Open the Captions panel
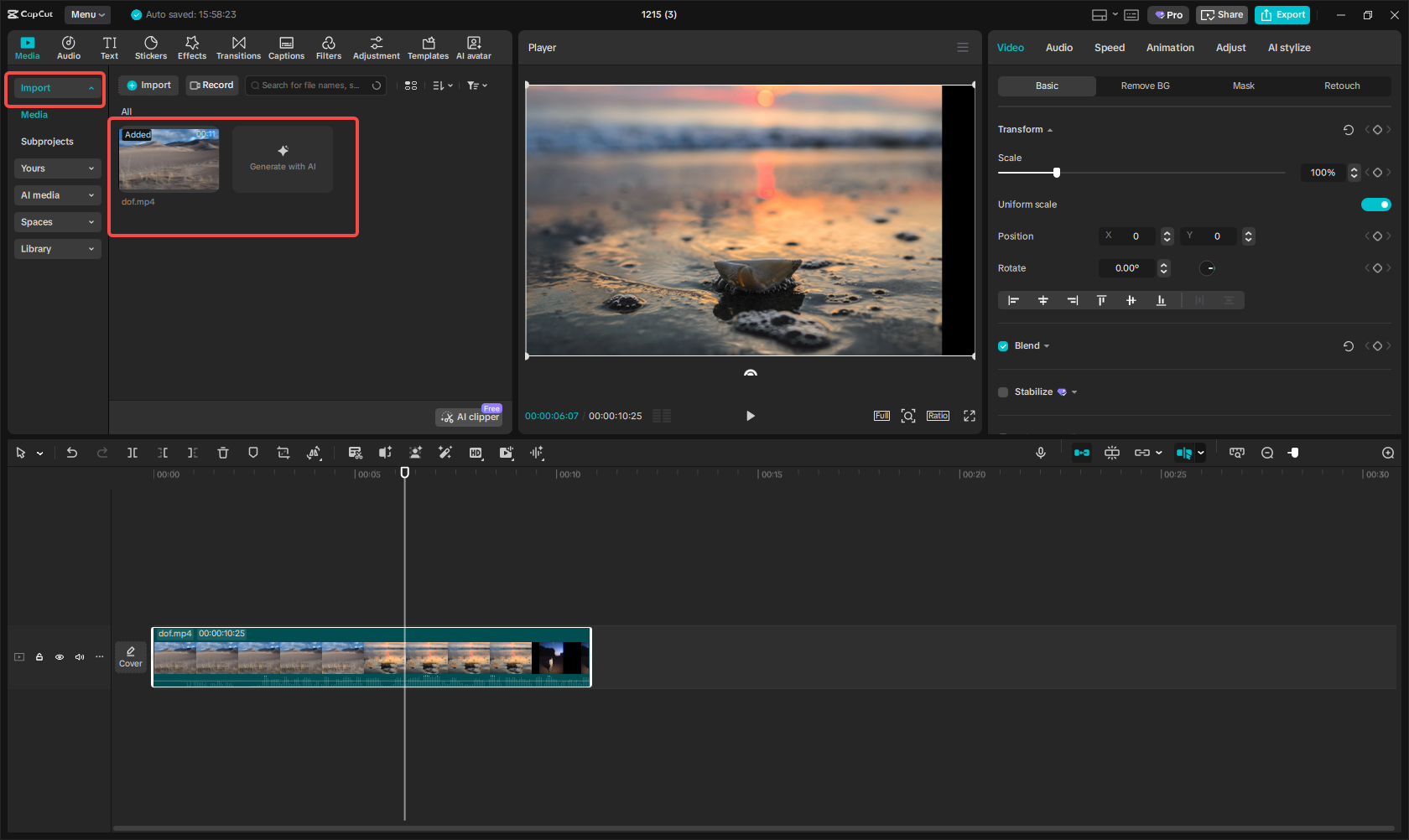The width and height of the screenshot is (1409, 840). click(x=286, y=48)
